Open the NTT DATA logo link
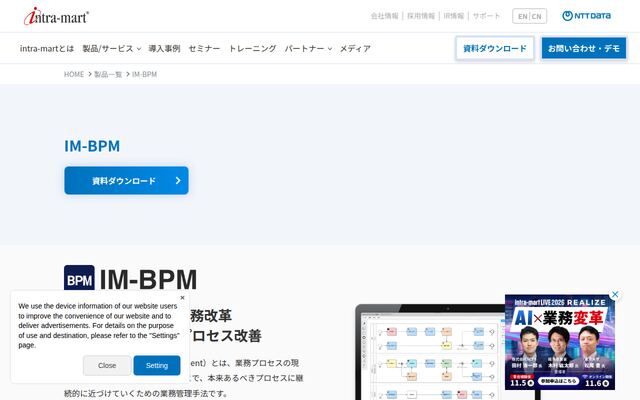This screenshot has height=400, width=640. pos(586,16)
